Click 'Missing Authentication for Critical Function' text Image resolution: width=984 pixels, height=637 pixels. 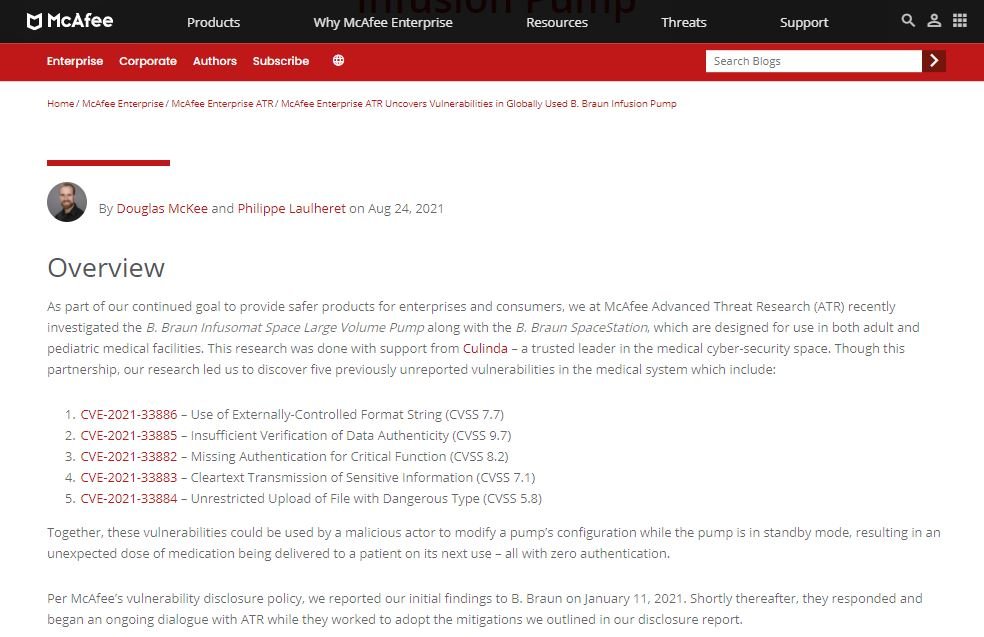pyautogui.click(x=318, y=456)
